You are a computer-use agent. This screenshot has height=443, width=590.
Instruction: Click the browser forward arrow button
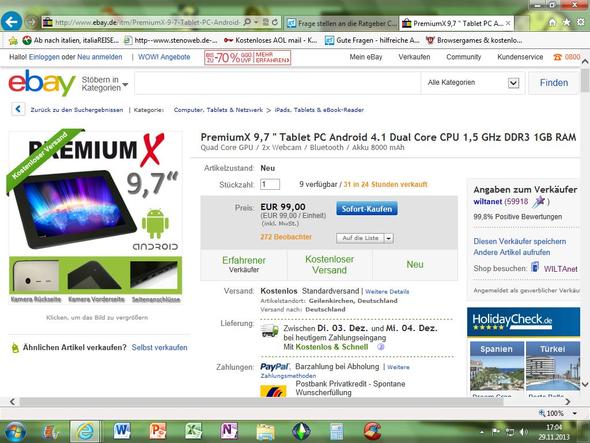32,22
